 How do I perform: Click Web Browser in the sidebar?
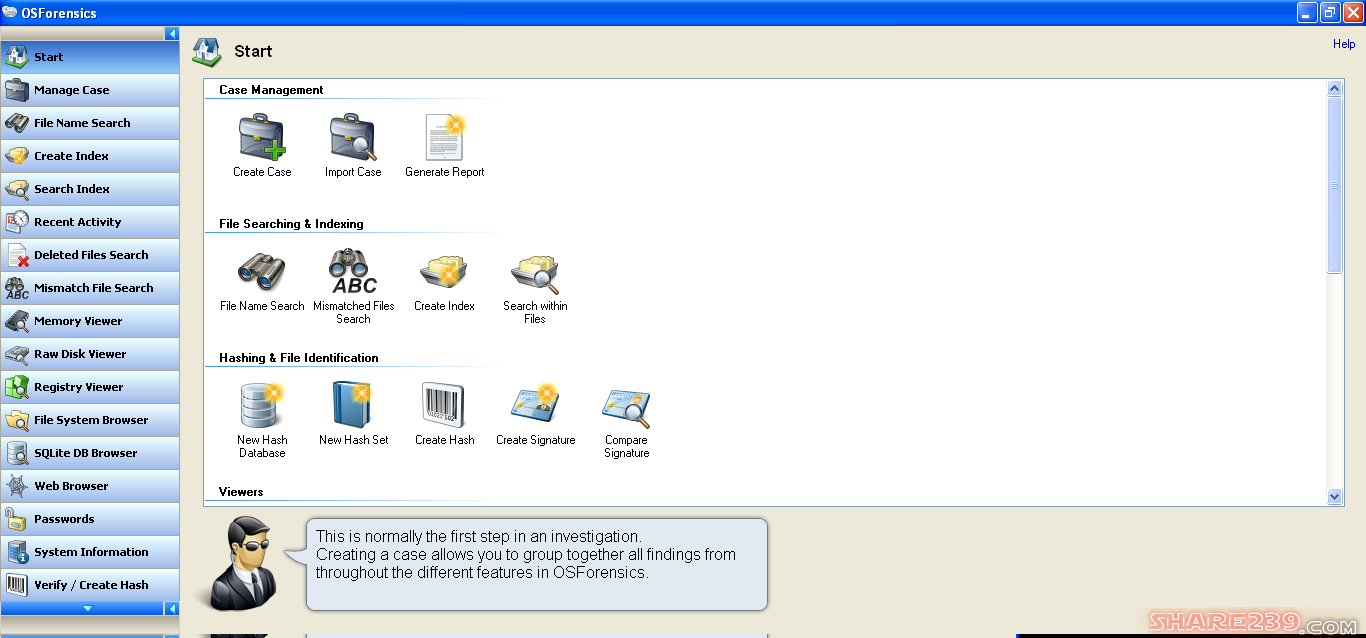pos(90,486)
